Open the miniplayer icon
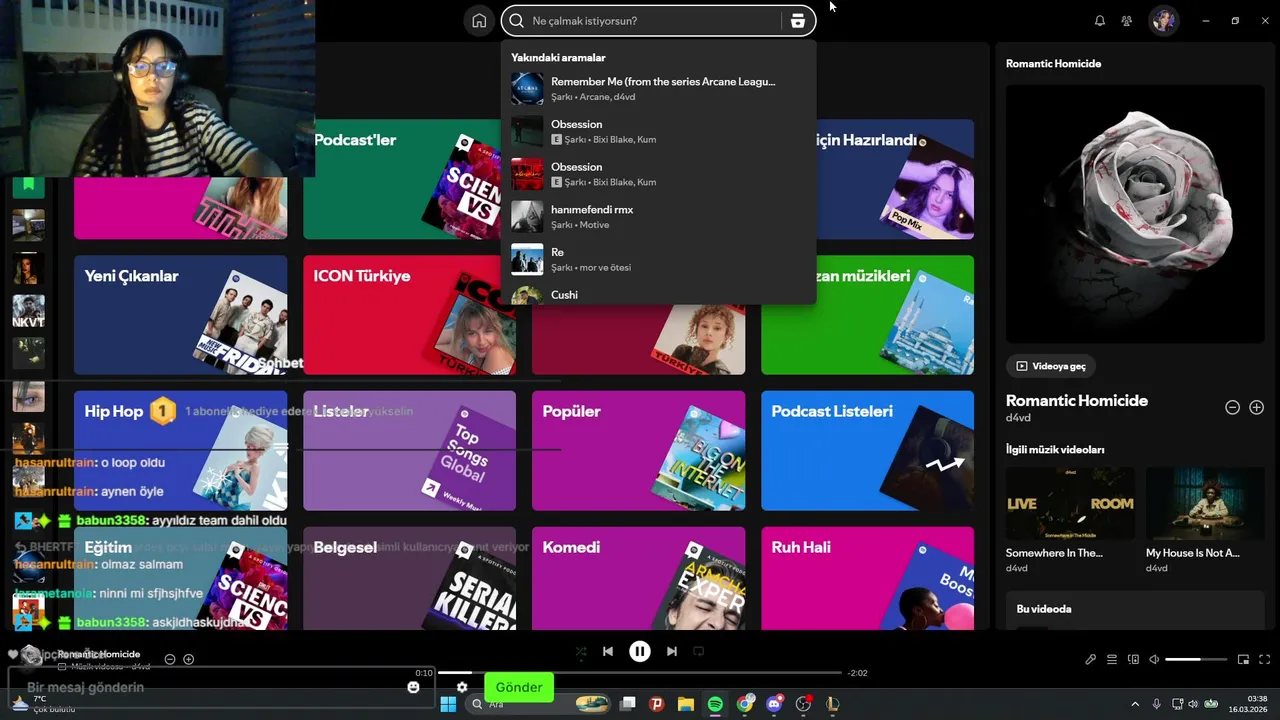Viewport: 1280px width, 720px height. pyautogui.click(x=1243, y=659)
